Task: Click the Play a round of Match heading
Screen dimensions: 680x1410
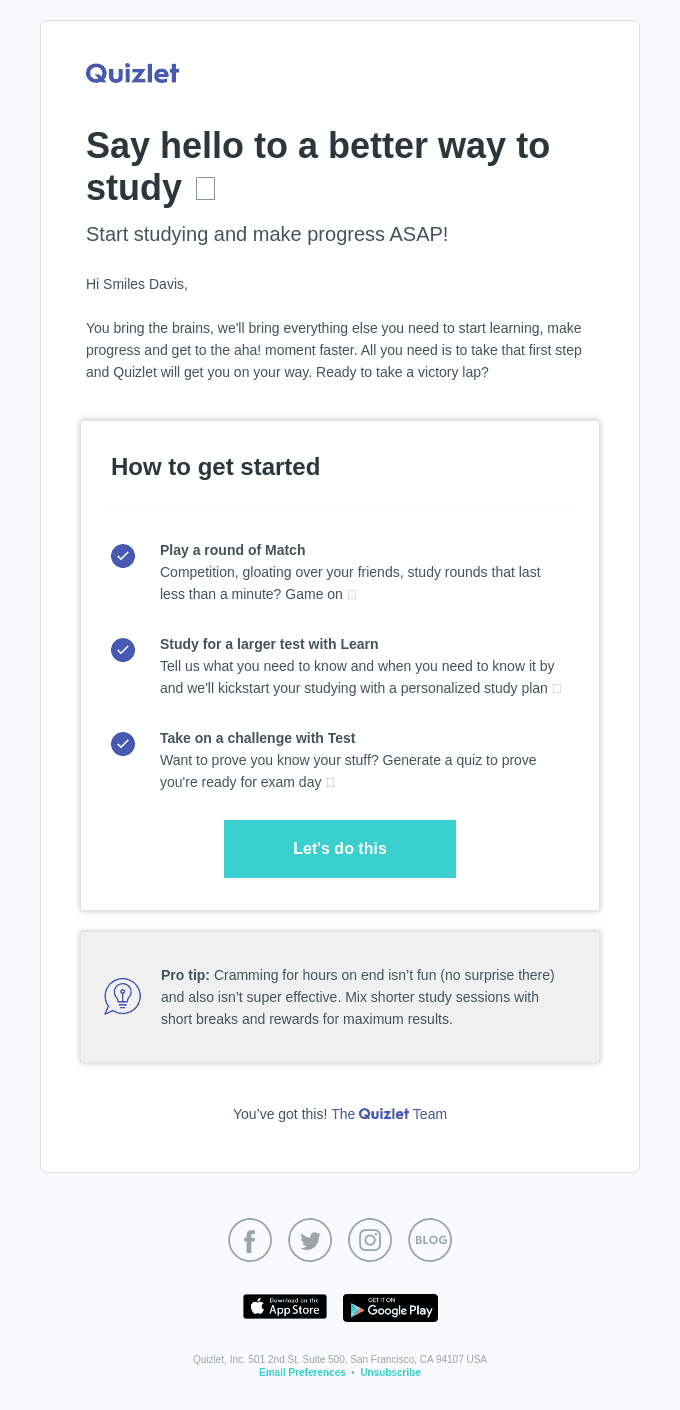Action: point(233,550)
